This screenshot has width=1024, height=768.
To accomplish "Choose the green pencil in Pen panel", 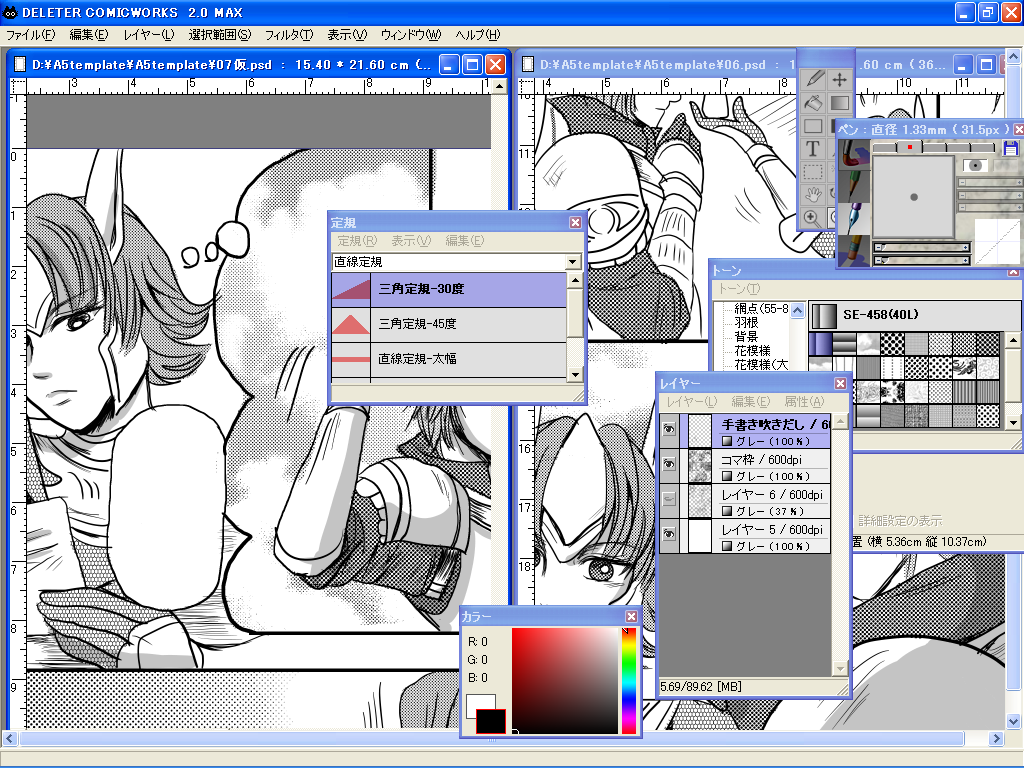I will click(854, 186).
